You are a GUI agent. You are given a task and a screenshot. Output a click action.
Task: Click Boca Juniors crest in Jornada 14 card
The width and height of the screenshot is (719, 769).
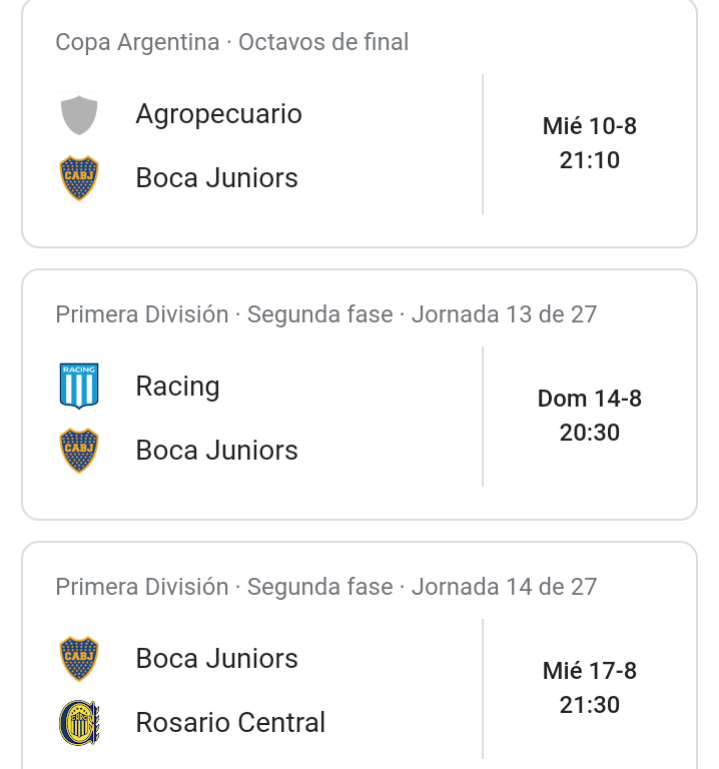(x=79, y=659)
